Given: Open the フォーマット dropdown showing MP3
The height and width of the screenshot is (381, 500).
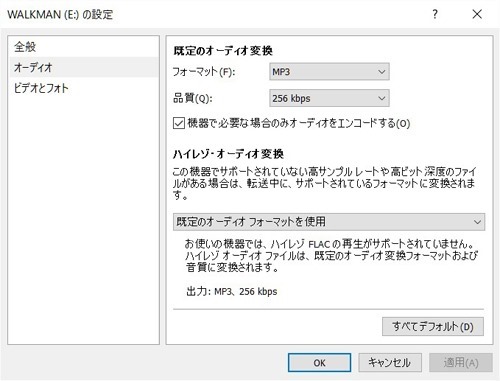Looking at the screenshot, I should click(x=329, y=72).
